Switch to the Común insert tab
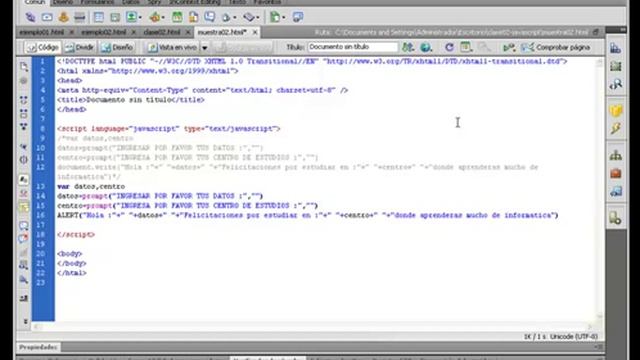This screenshot has width=640, height=360. [35, 2]
